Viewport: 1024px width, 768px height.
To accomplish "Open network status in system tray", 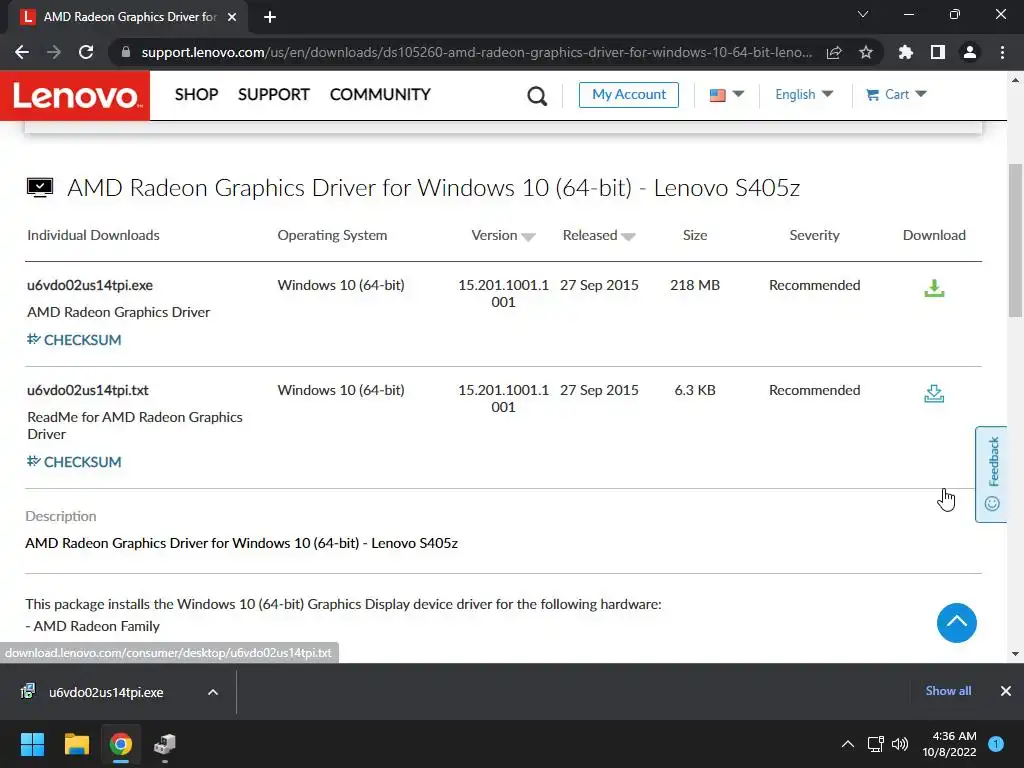I will tap(875, 744).
